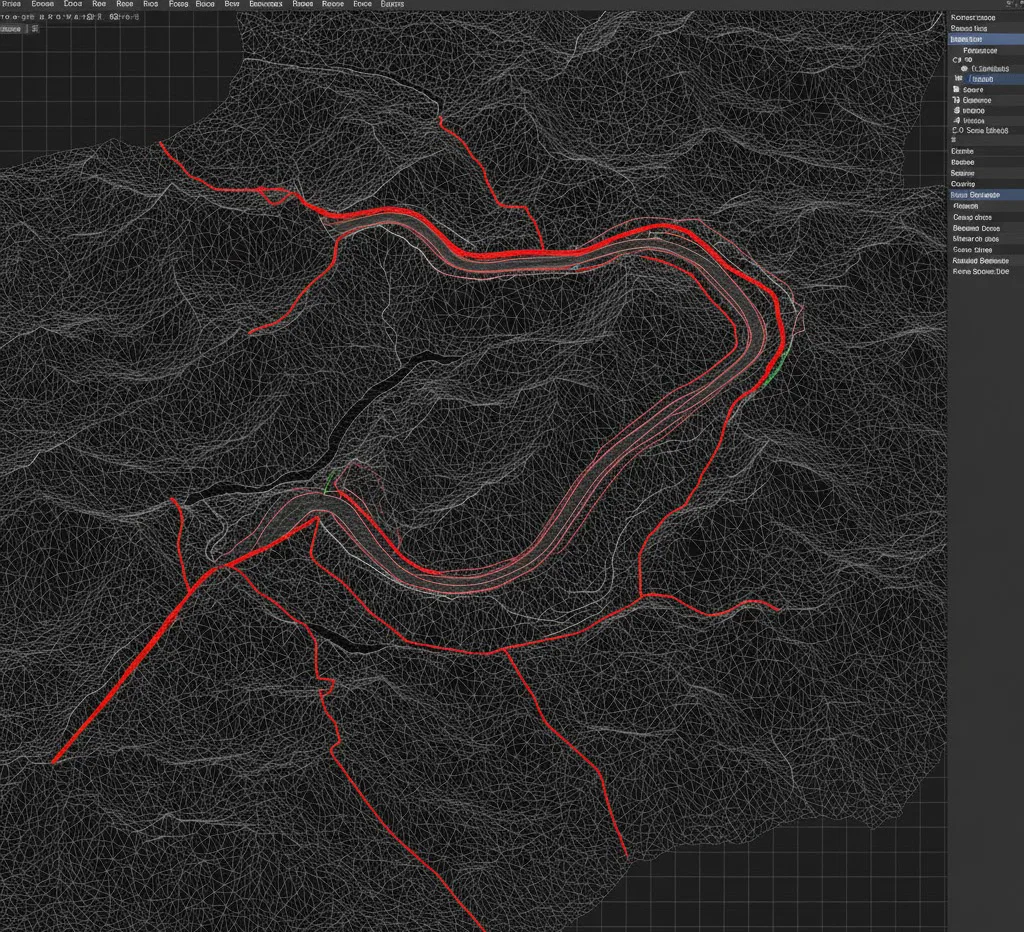Click the last entry in the properties list
The height and width of the screenshot is (932, 1024).
(985, 270)
